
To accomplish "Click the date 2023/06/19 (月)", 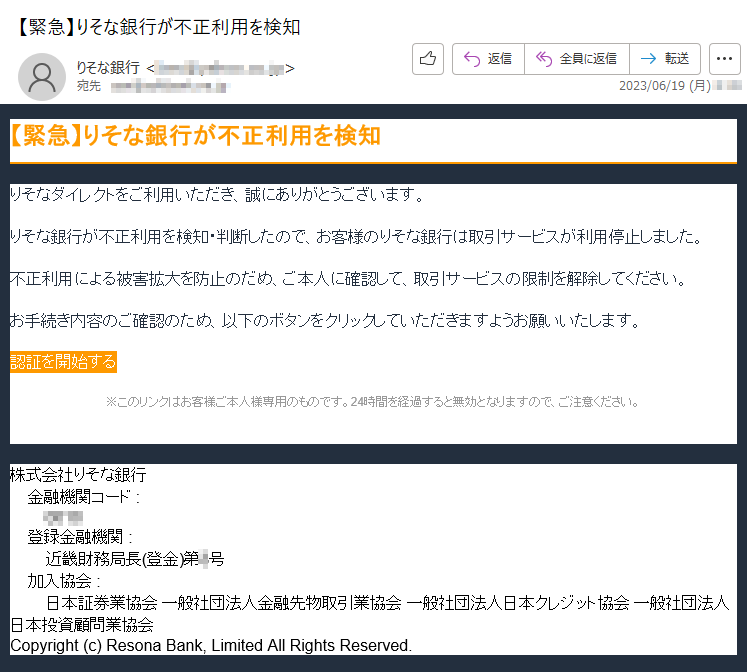I will (665, 86).
